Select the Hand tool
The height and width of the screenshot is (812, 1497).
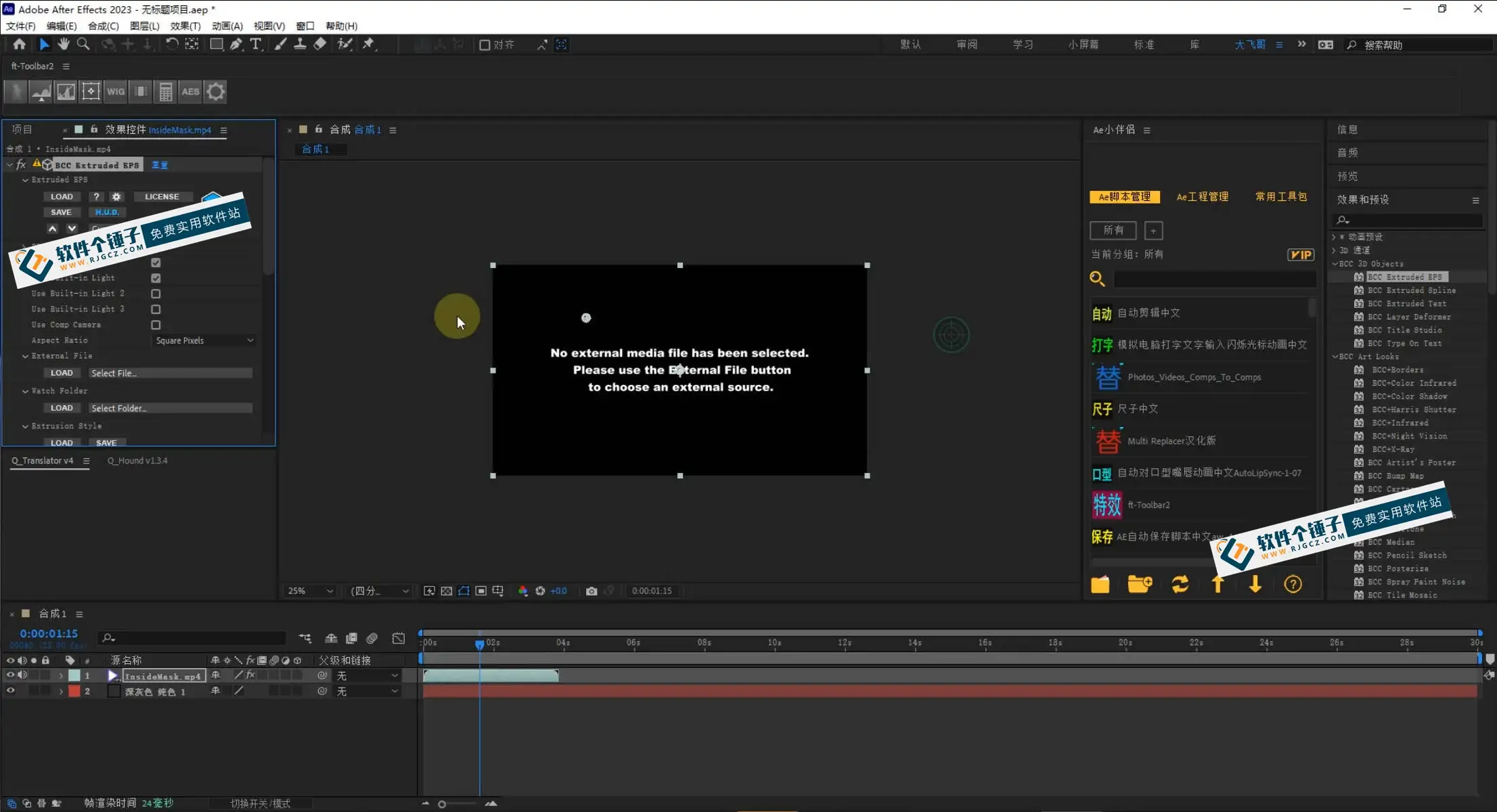[64, 44]
